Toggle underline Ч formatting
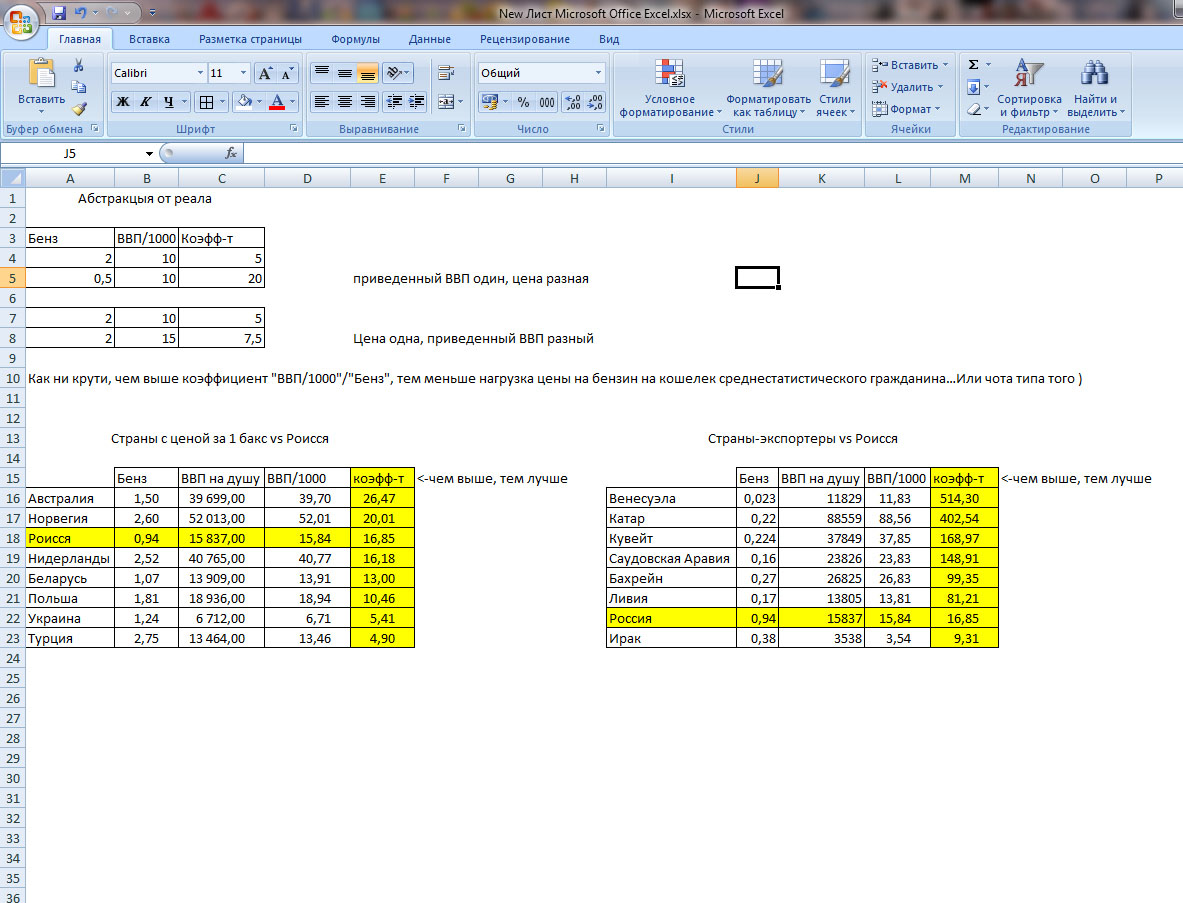1183x903 pixels. [168, 102]
